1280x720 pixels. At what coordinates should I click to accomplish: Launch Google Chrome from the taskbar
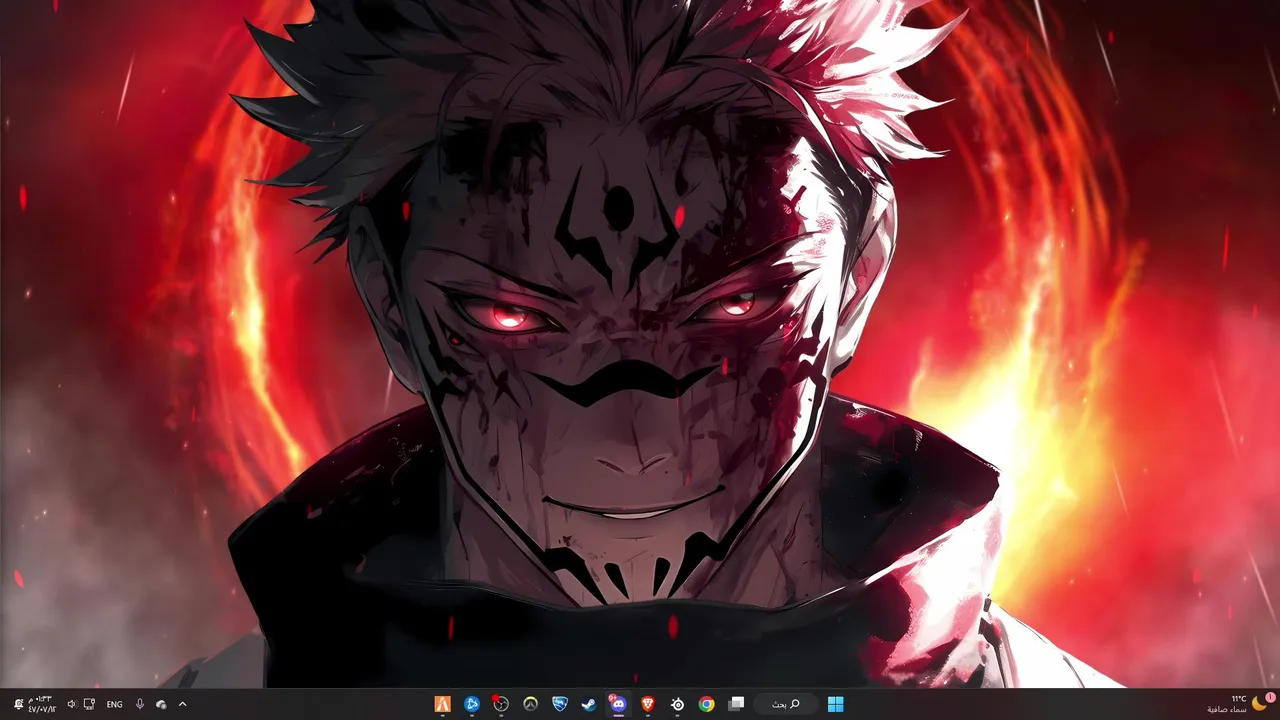tap(706, 704)
